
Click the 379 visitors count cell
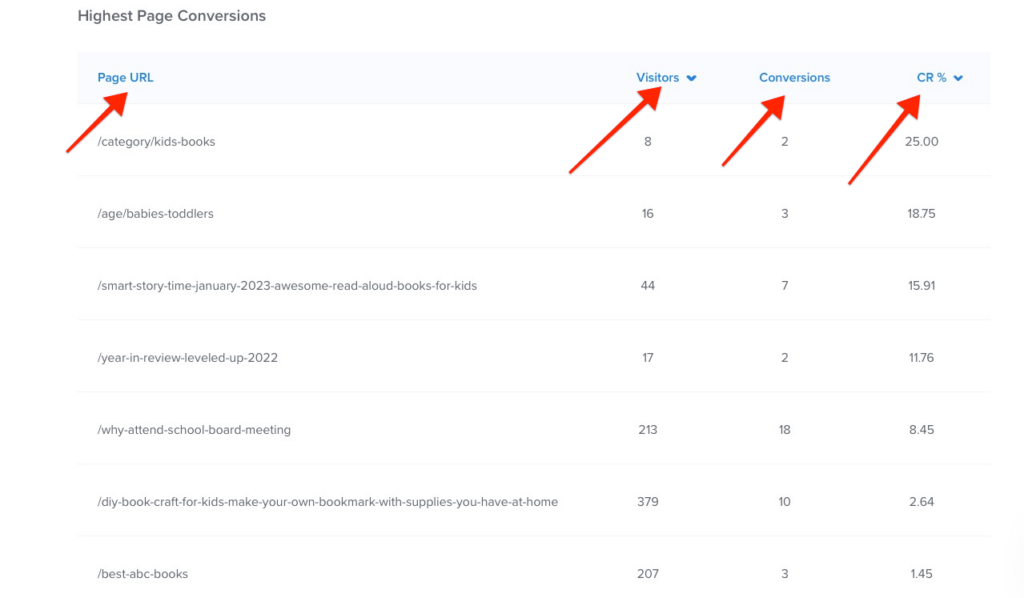648,501
